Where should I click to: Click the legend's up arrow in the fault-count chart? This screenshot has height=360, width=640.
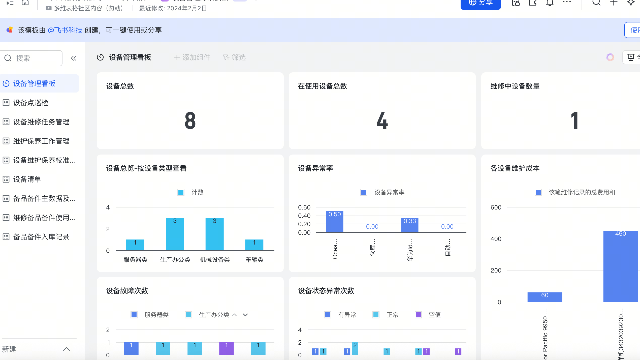click(x=234, y=315)
